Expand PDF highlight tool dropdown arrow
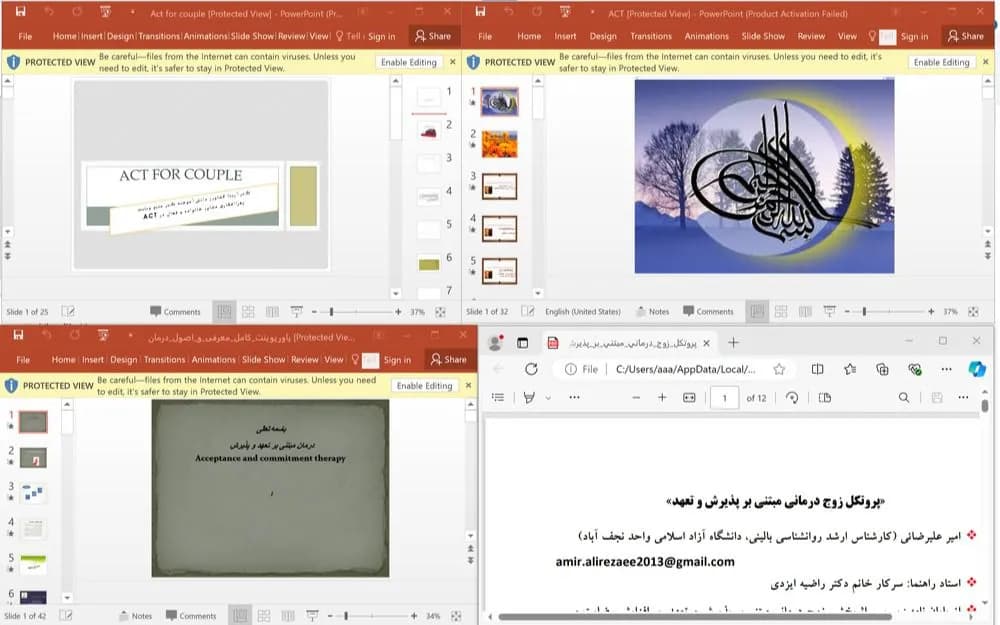1000x625 pixels. point(548,398)
